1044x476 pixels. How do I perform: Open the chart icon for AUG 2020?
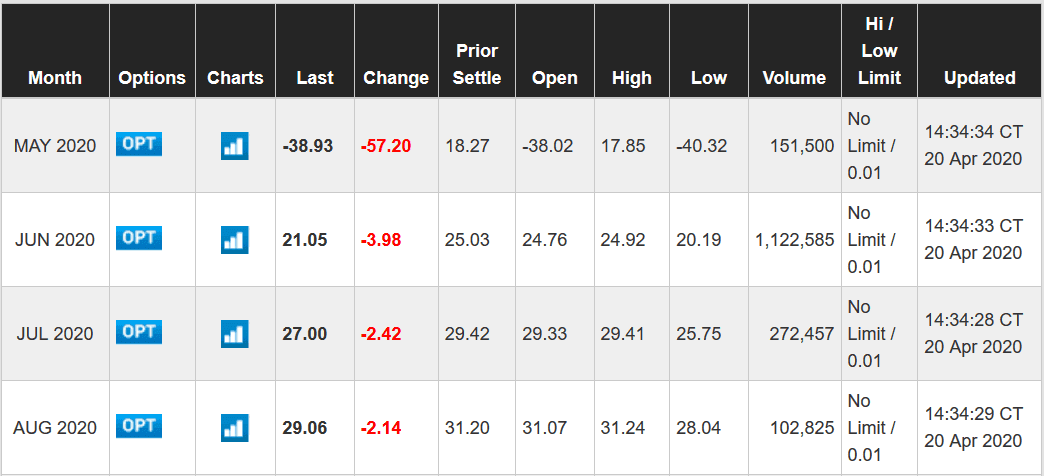click(234, 428)
